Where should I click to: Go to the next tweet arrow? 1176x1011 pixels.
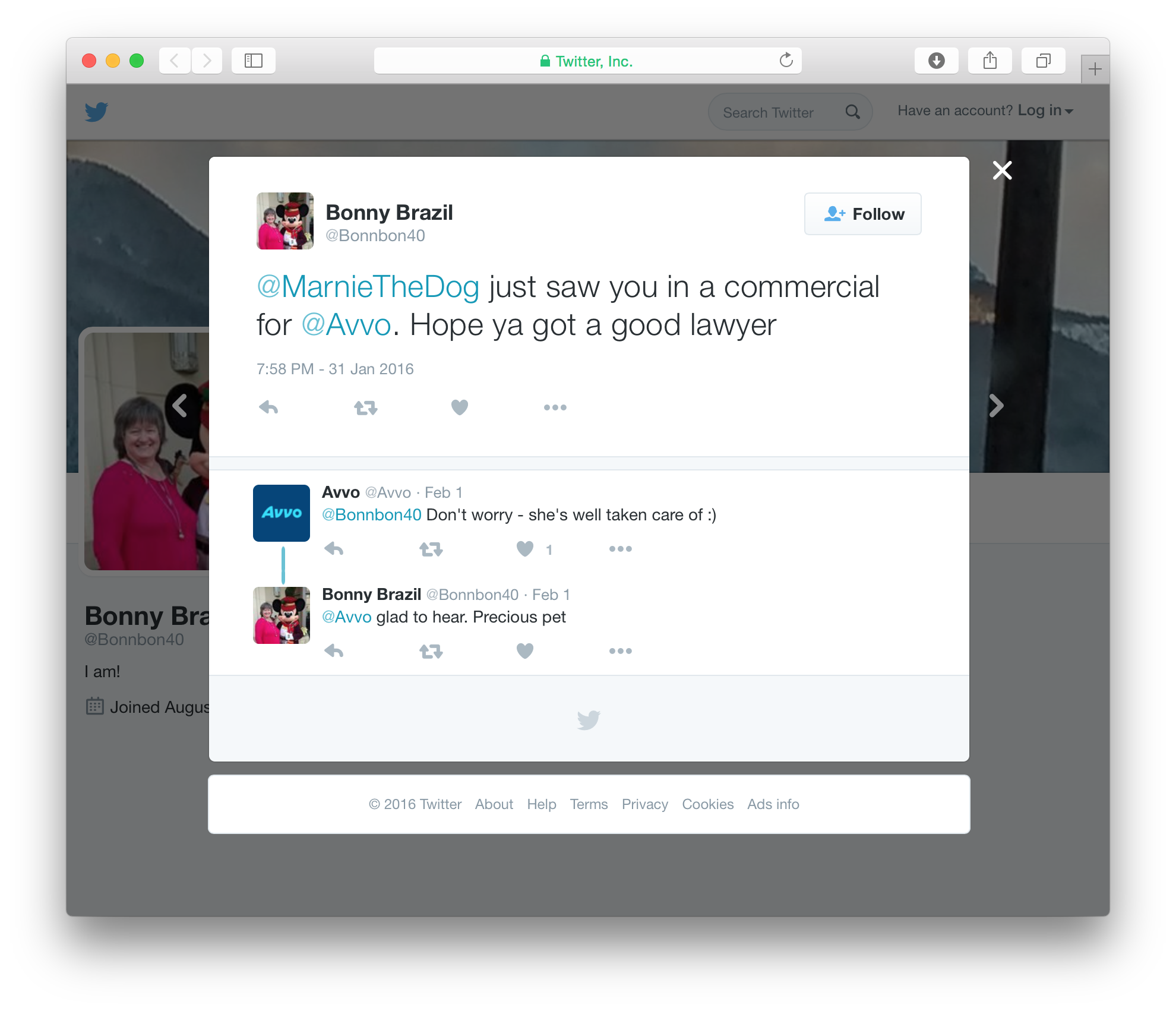[996, 406]
